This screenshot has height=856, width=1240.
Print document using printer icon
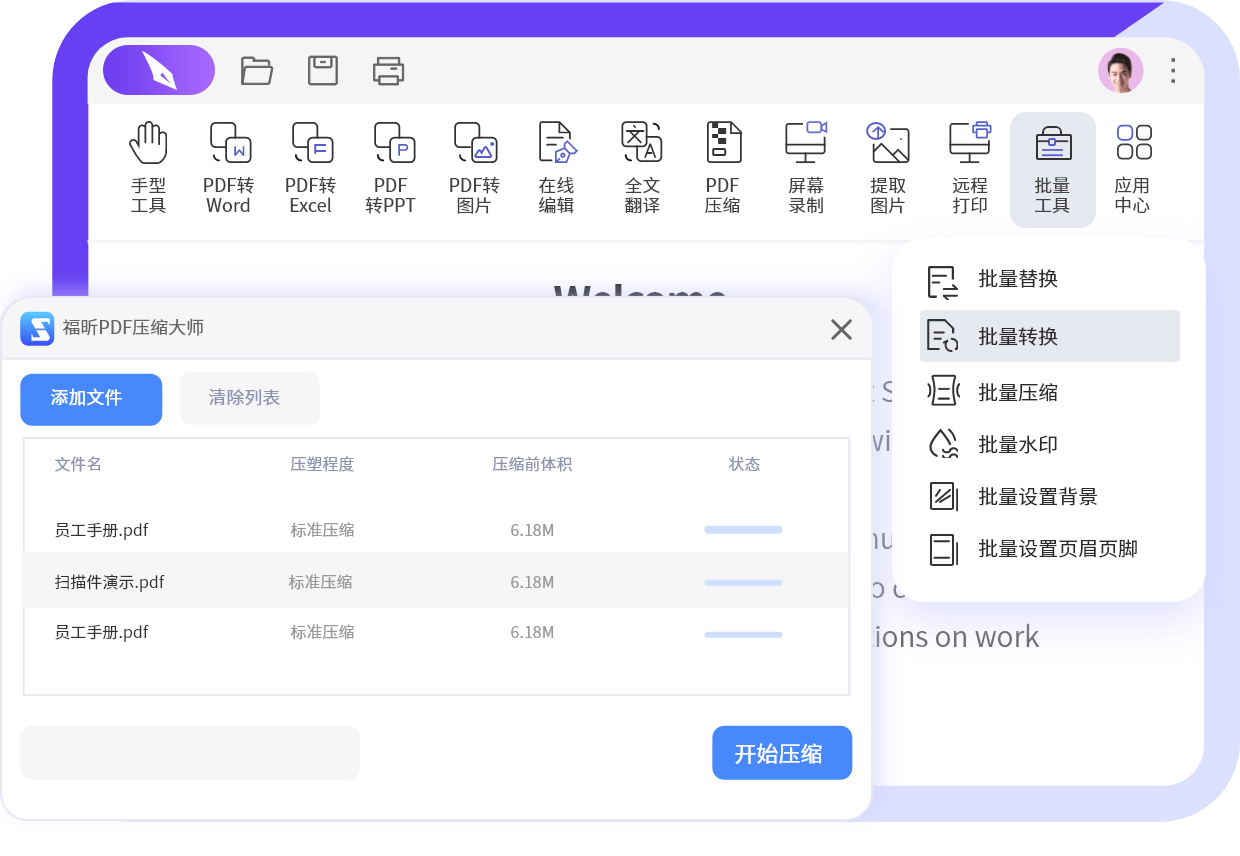coord(388,70)
